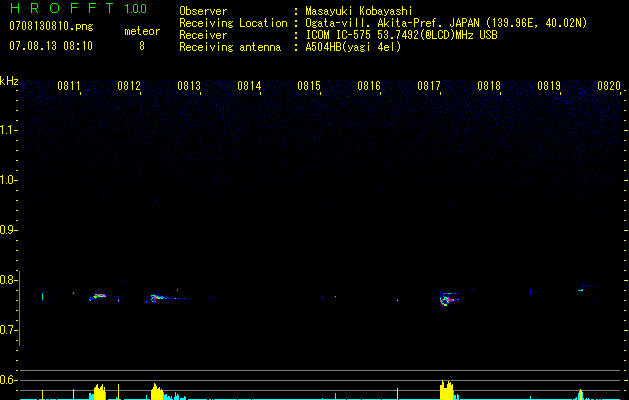Viewport: 629px width, 400px height.
Task: Click the timestamp 07.08.13 08:10
Action: point(51,46)
